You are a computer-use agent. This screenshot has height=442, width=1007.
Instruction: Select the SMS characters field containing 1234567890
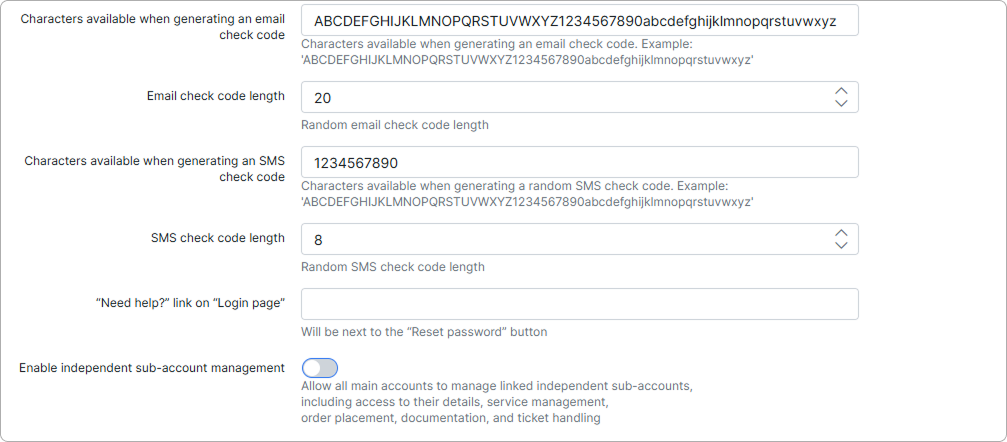coord(580,163)
